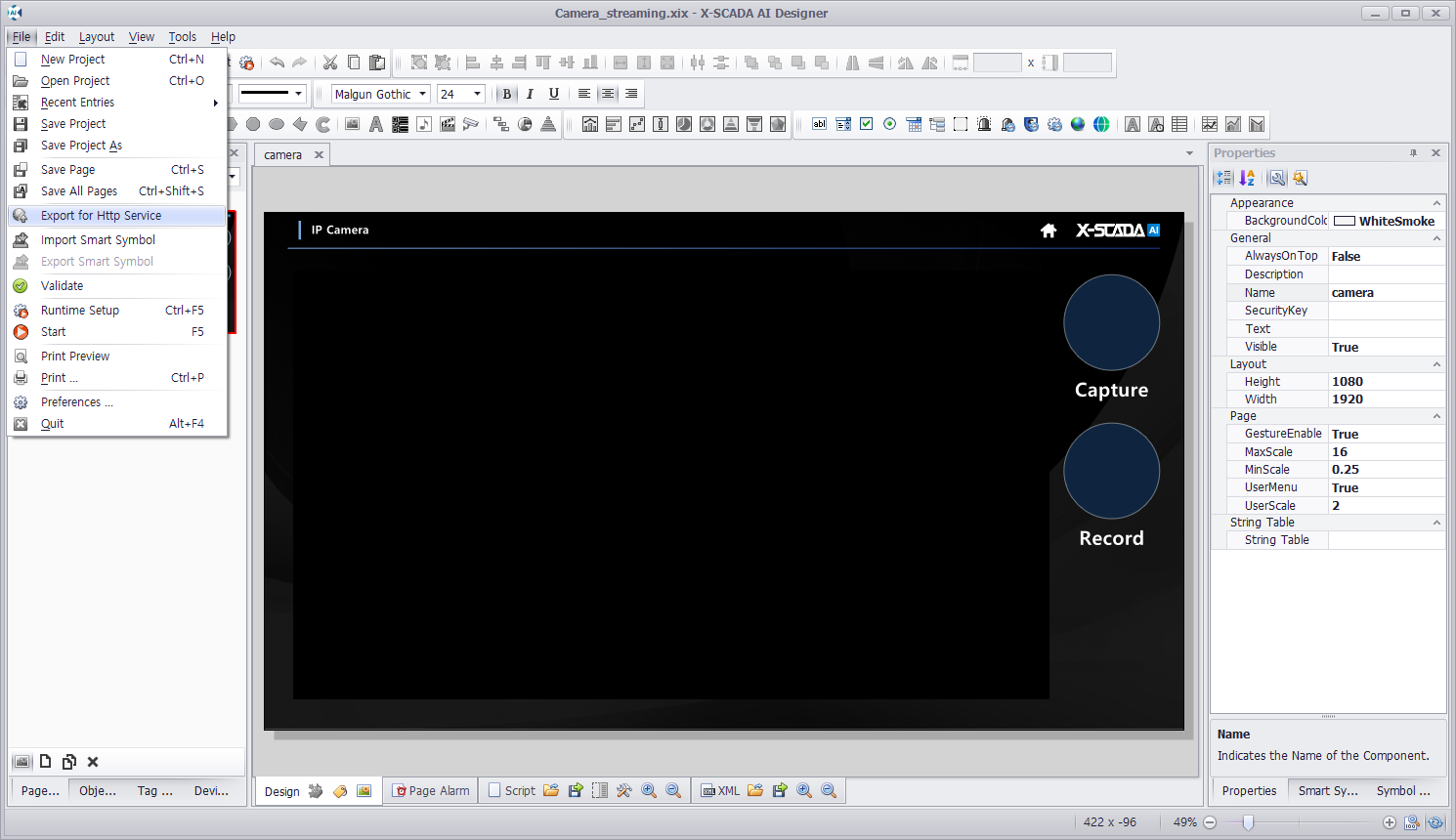Viewport: 1456px width, 840px height.
Task: Click the globe web browser component icon
Action: [1078, 124]
